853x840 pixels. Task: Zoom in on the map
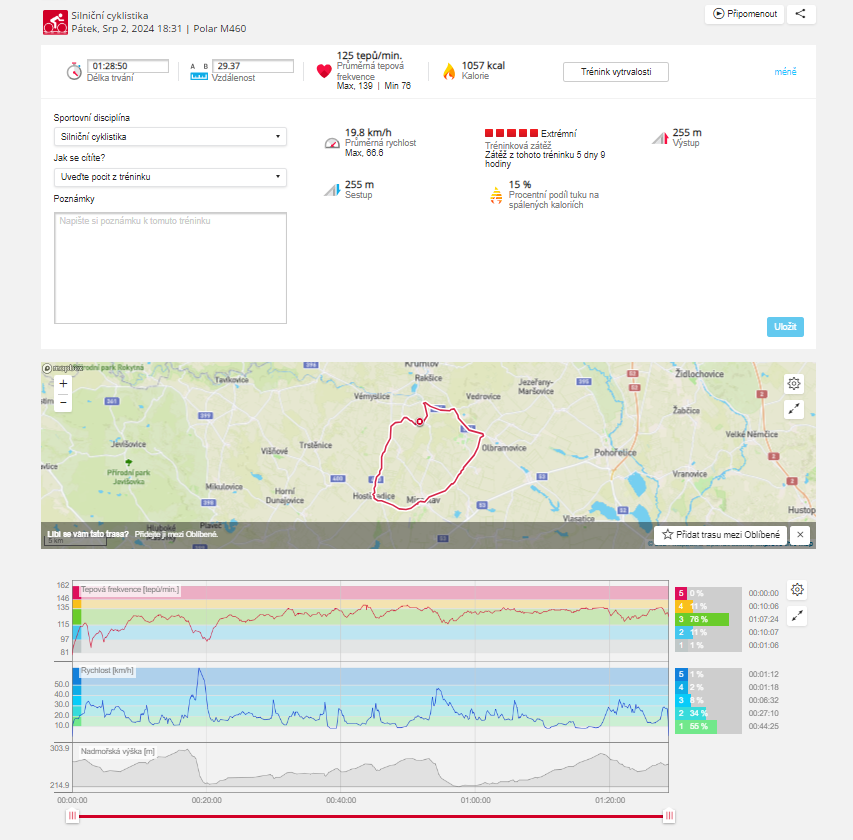tap(63, 384)
